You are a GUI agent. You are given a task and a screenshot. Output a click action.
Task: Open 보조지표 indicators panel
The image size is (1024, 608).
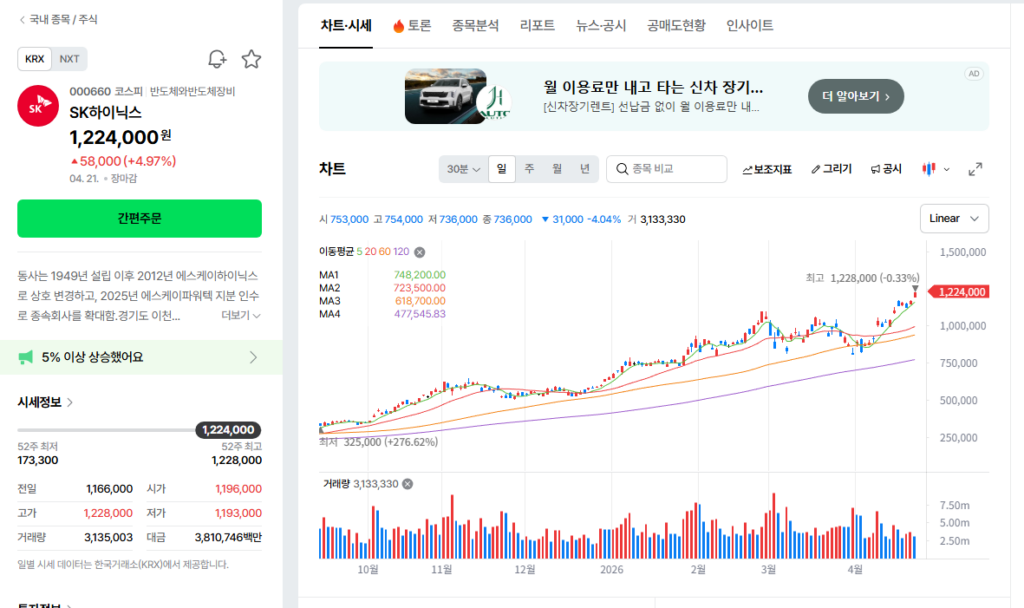coord(767,169)
